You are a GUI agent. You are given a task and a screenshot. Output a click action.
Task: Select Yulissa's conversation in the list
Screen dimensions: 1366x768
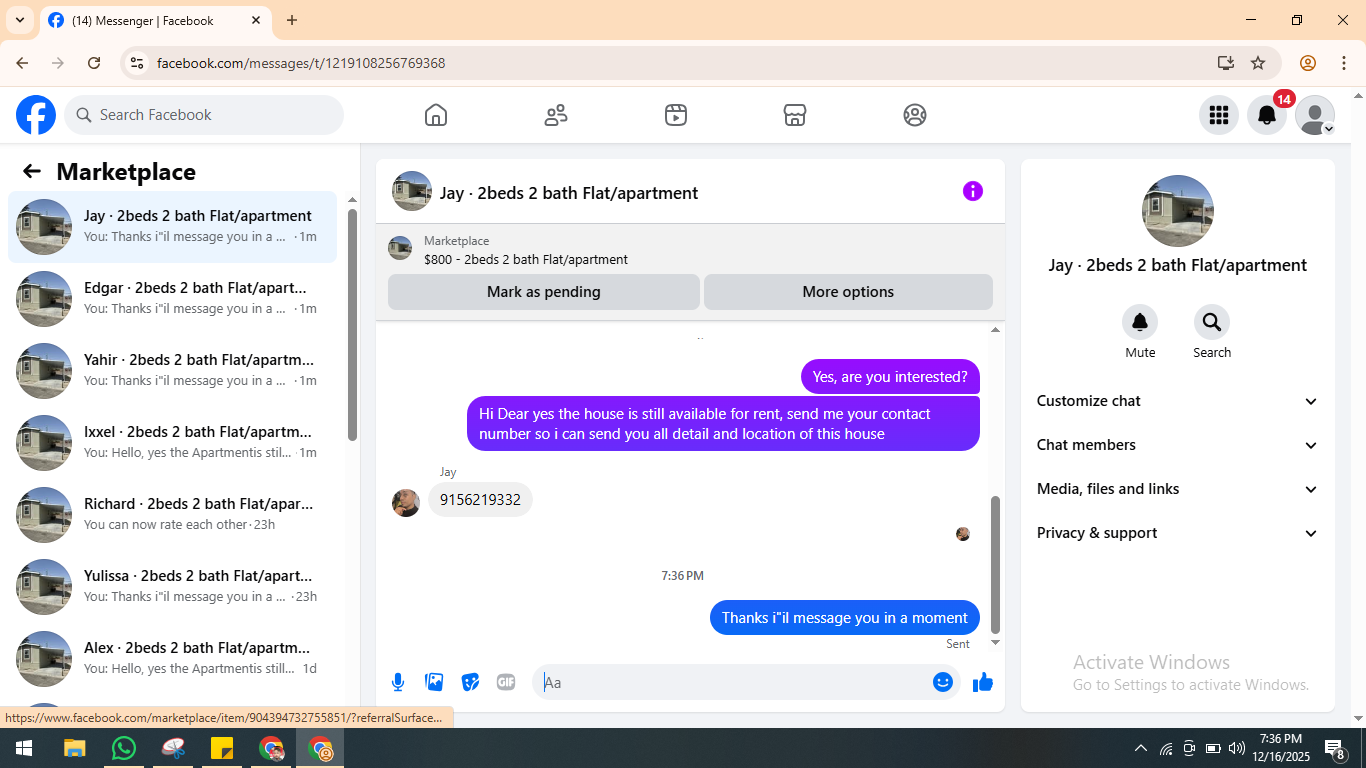172,587
